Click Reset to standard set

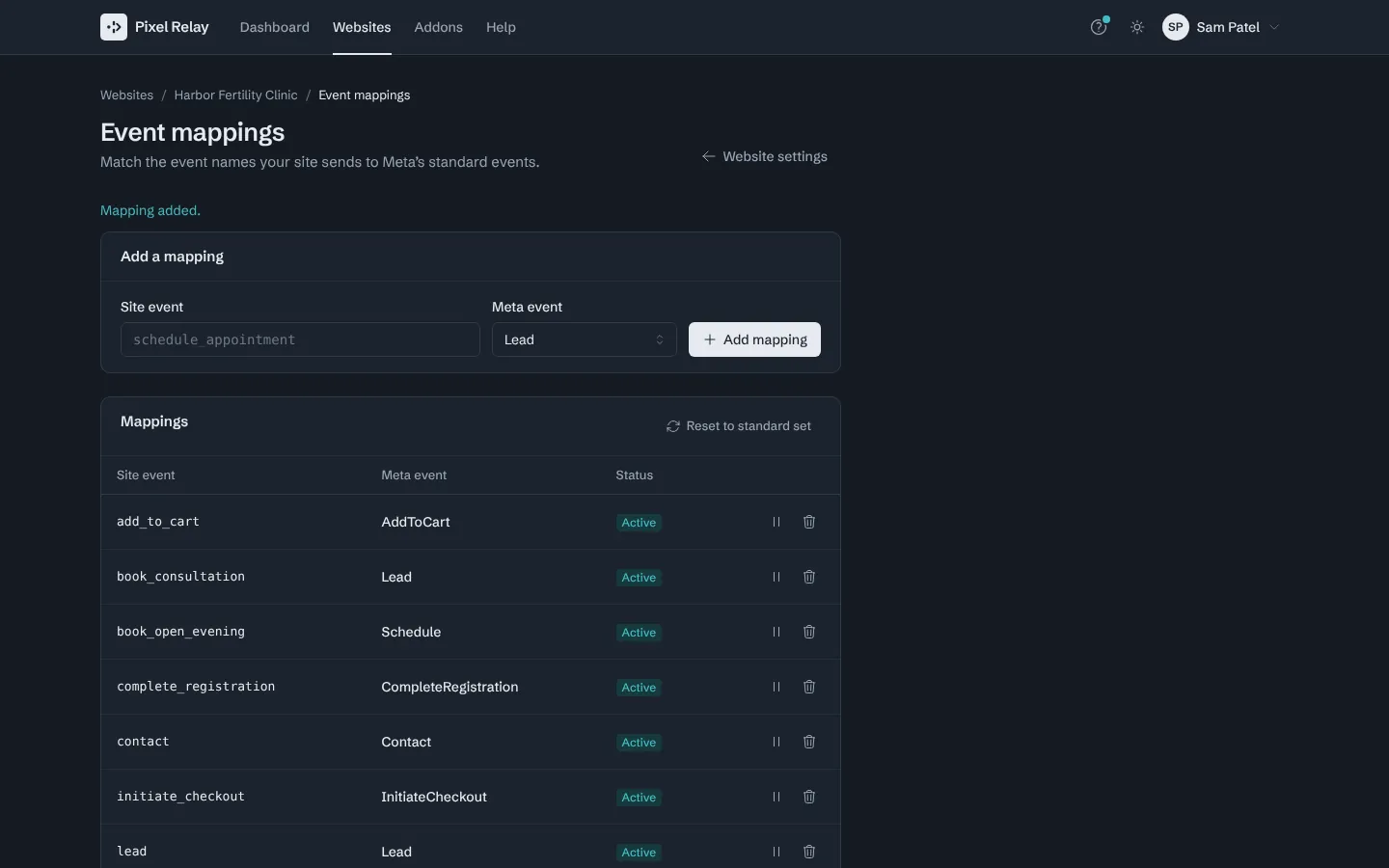739,426
